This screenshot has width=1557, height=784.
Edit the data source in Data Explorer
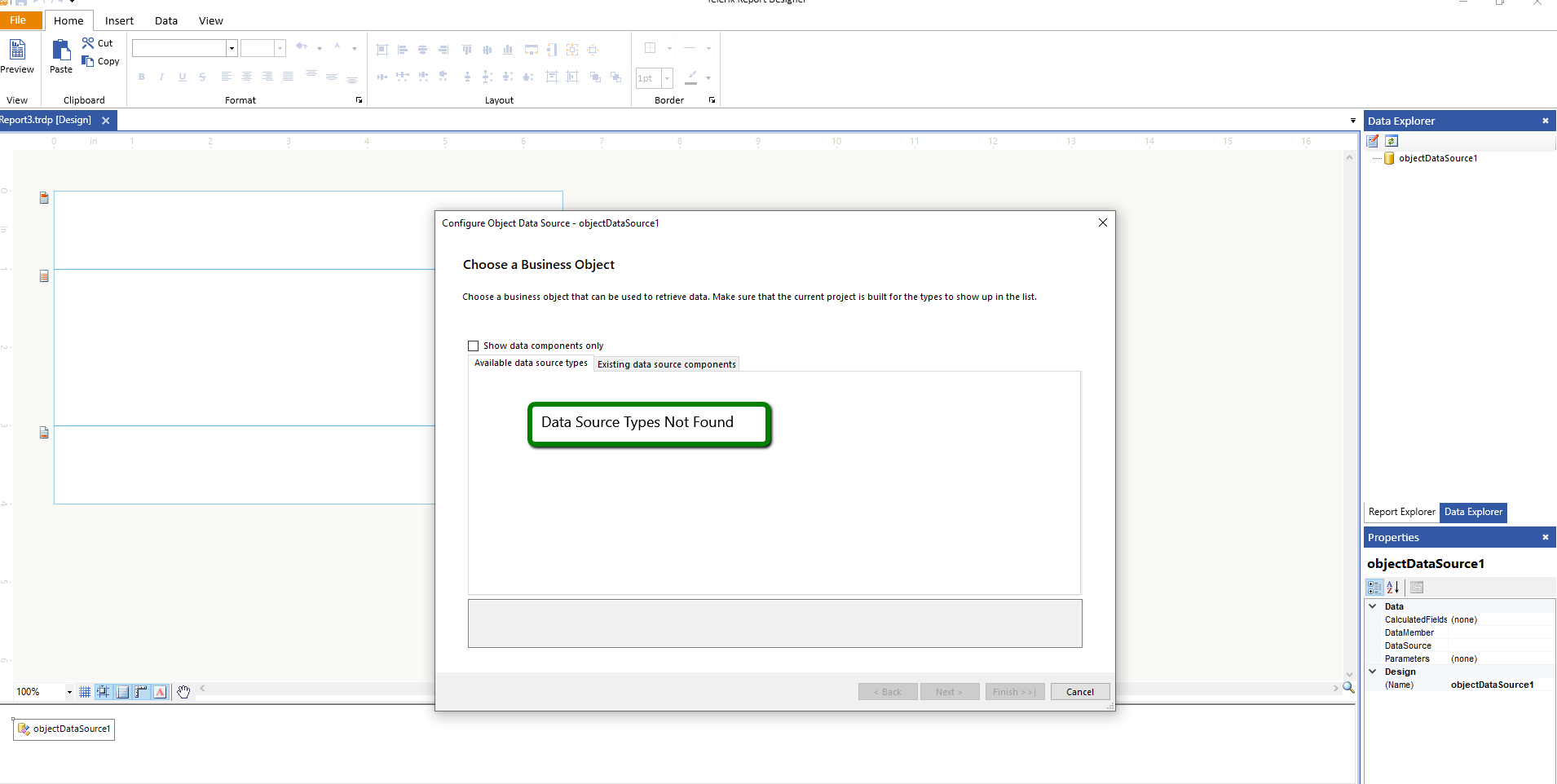click(x=1374, y=140)
